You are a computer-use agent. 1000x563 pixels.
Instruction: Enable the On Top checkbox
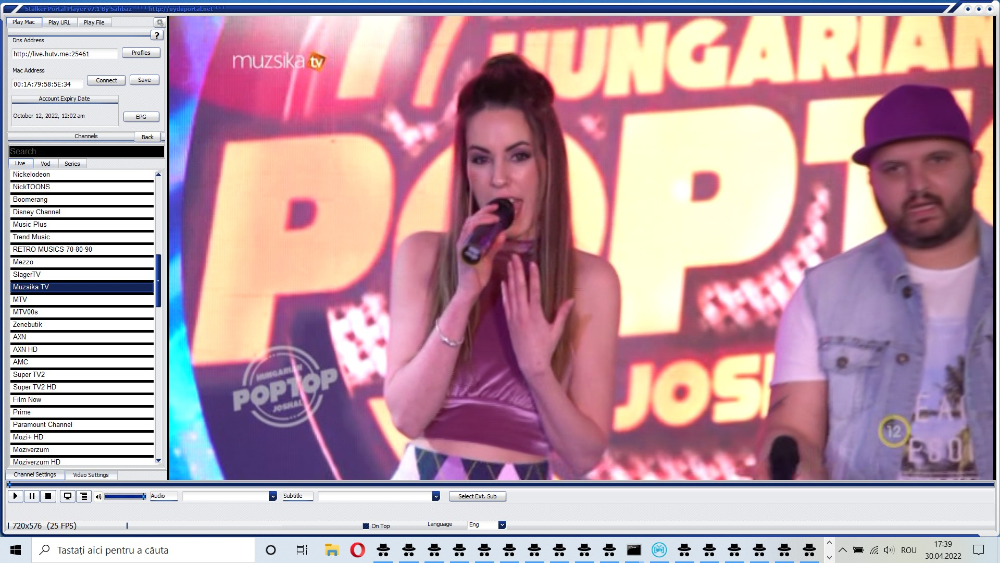366,526
